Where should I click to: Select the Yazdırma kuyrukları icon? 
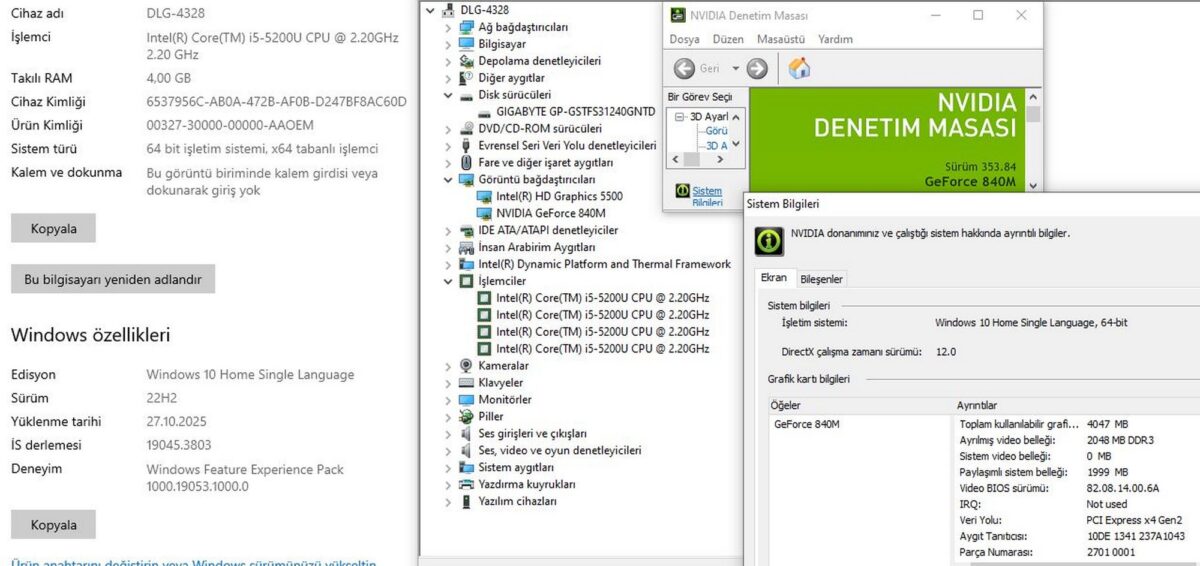tap(466, 485)
